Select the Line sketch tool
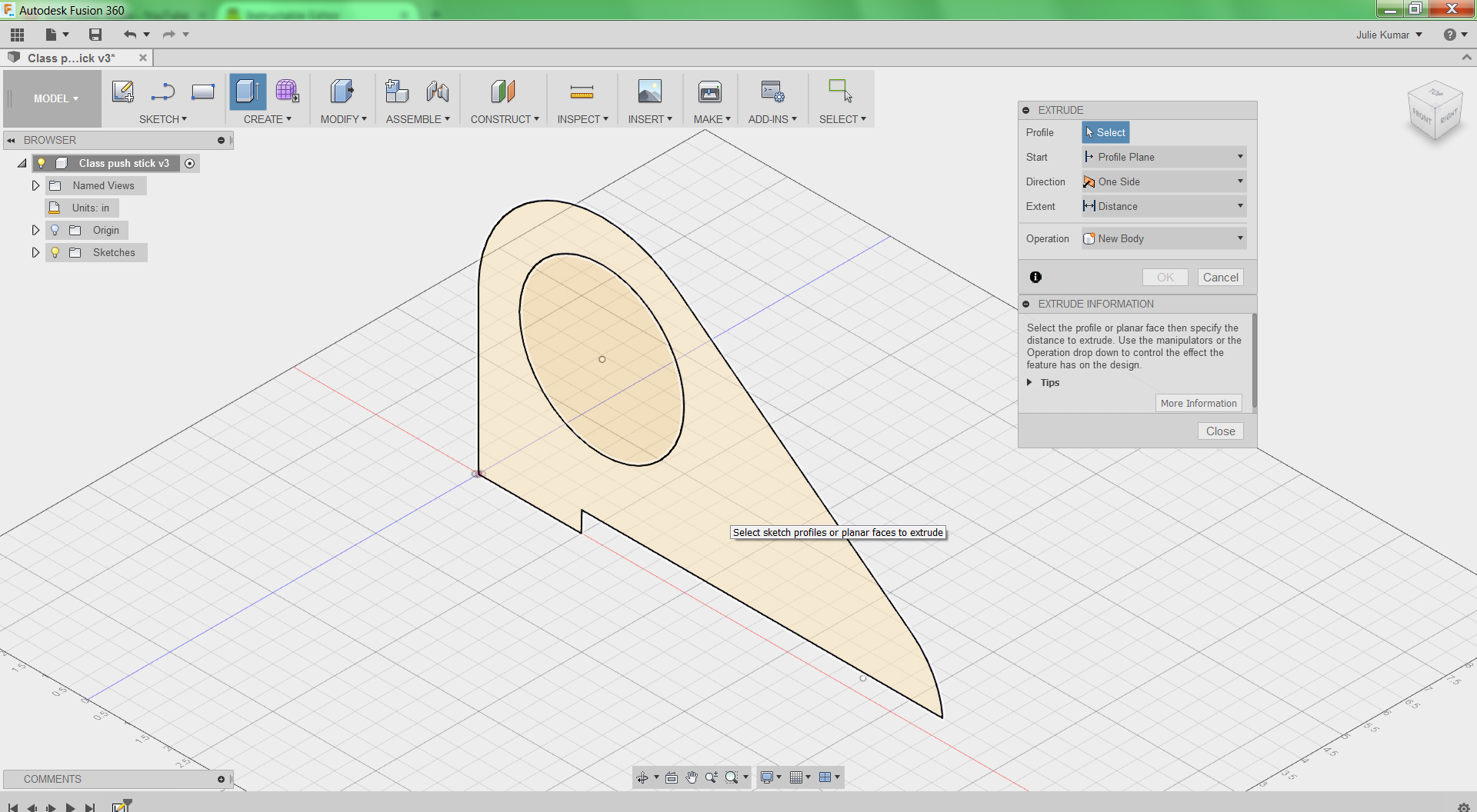 pos(163,92)
